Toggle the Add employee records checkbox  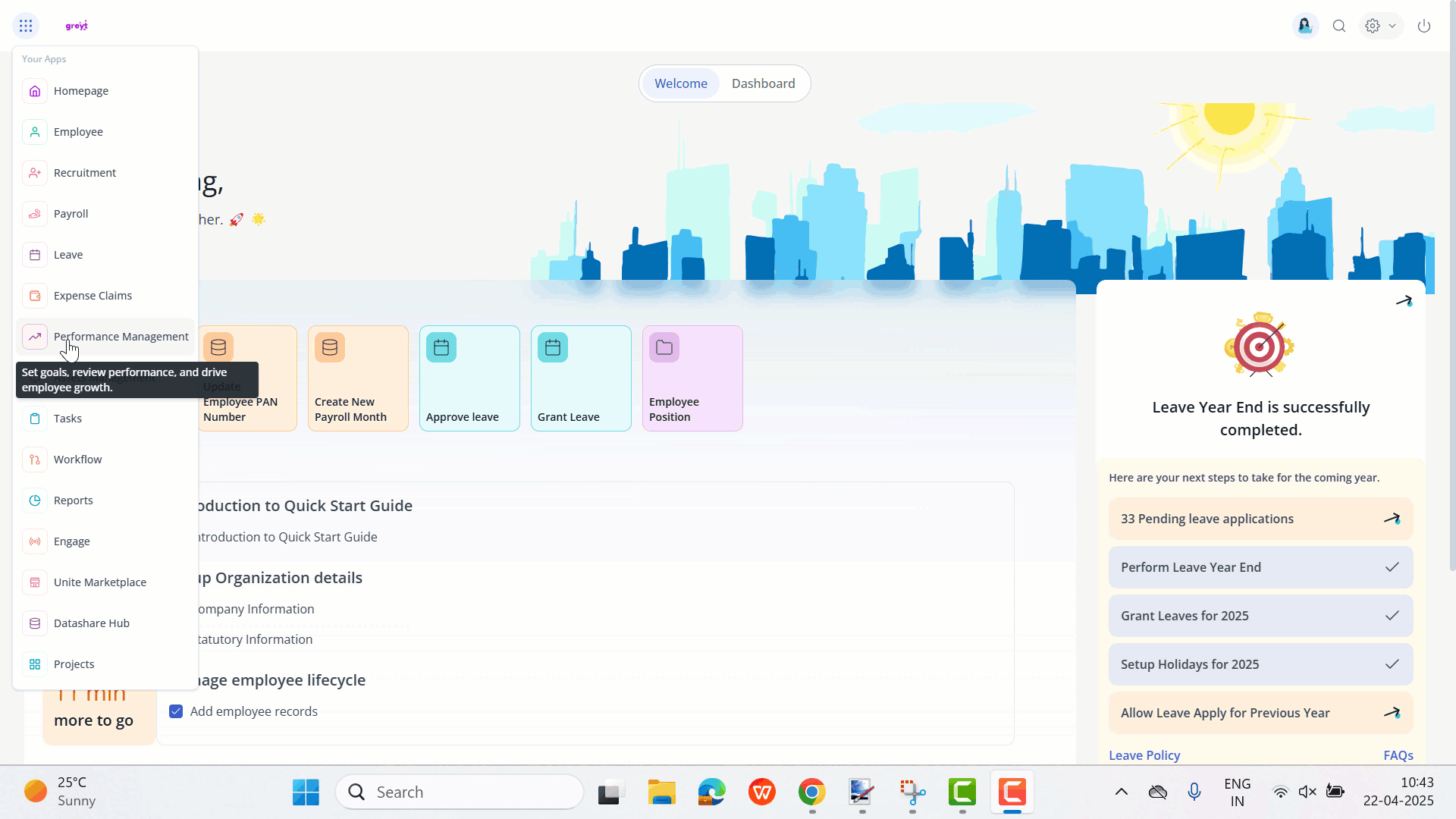tap(176, 711)
